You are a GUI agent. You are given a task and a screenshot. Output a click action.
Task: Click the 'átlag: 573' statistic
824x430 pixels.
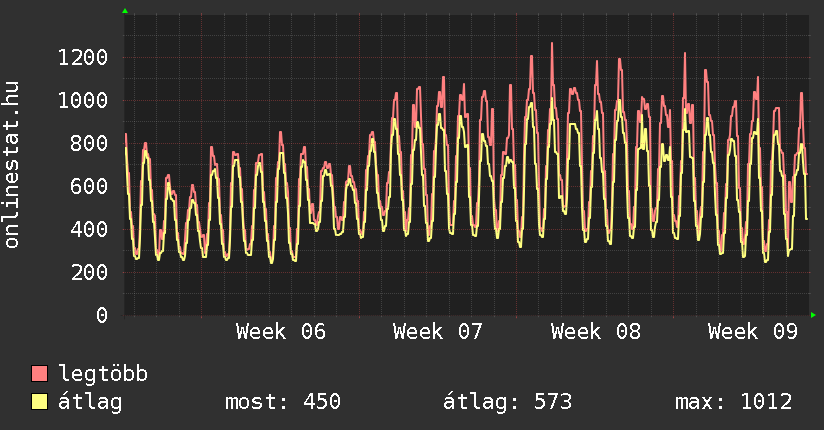click(x=507, y=402)
